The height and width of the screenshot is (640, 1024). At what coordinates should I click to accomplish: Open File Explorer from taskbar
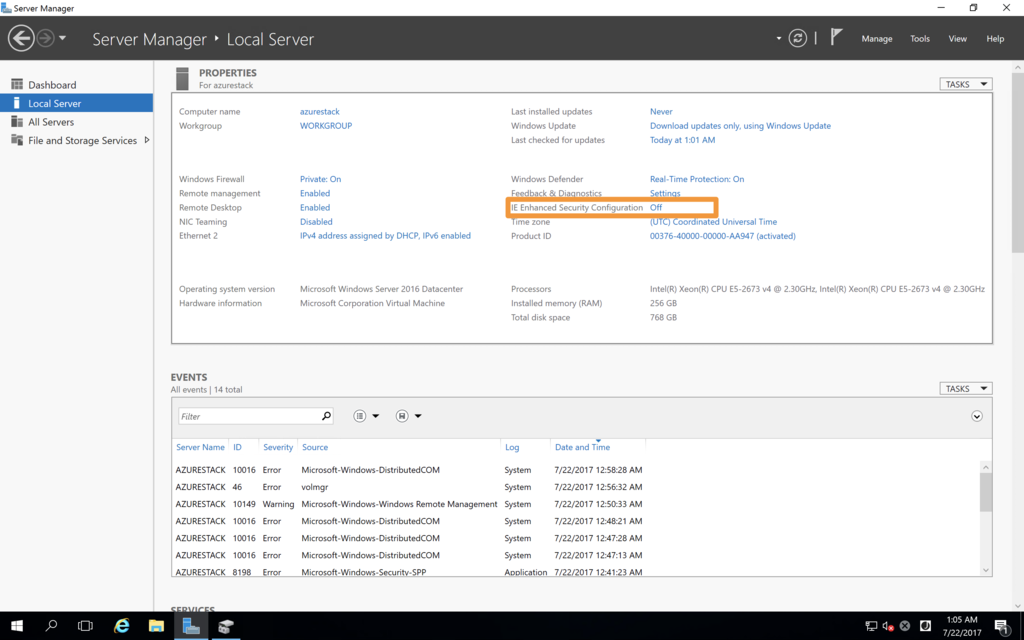tap(156, 626)
